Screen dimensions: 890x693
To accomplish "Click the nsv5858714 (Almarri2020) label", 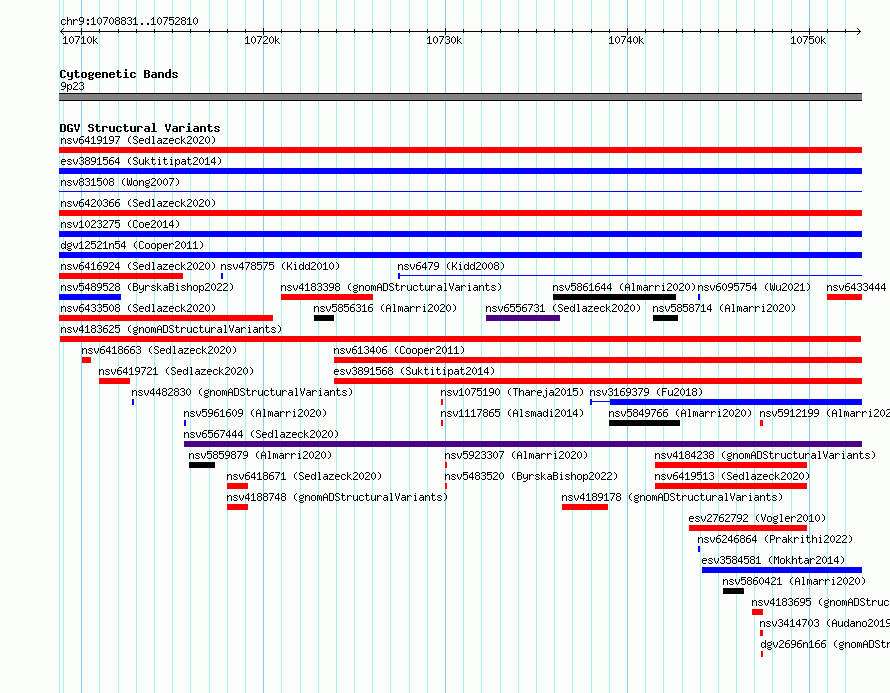I will tap(724, 308).
